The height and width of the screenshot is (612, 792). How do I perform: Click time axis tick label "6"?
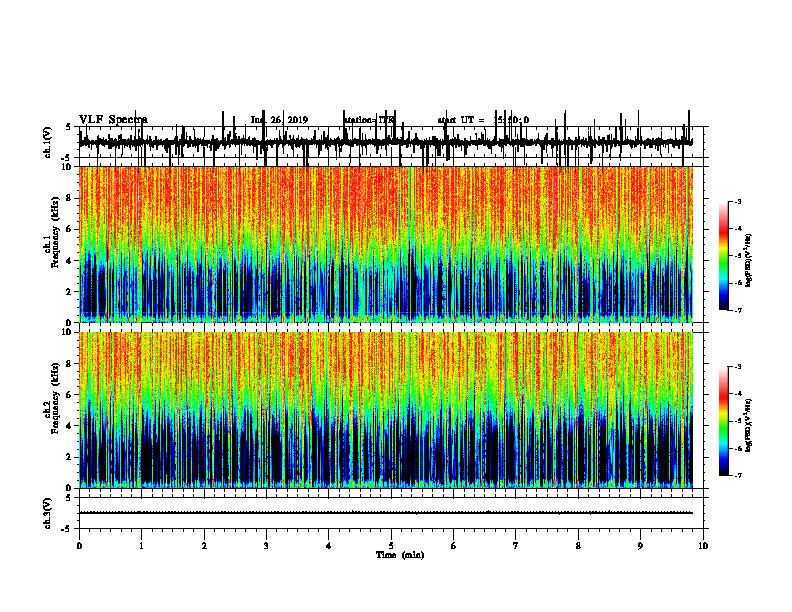pyautogui.click(x=454, y=546)
